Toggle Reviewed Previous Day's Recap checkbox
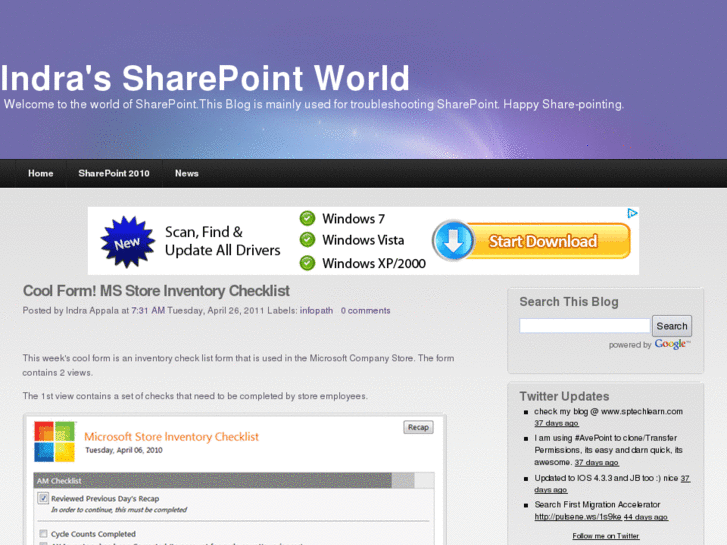 (x=43, y=498)
